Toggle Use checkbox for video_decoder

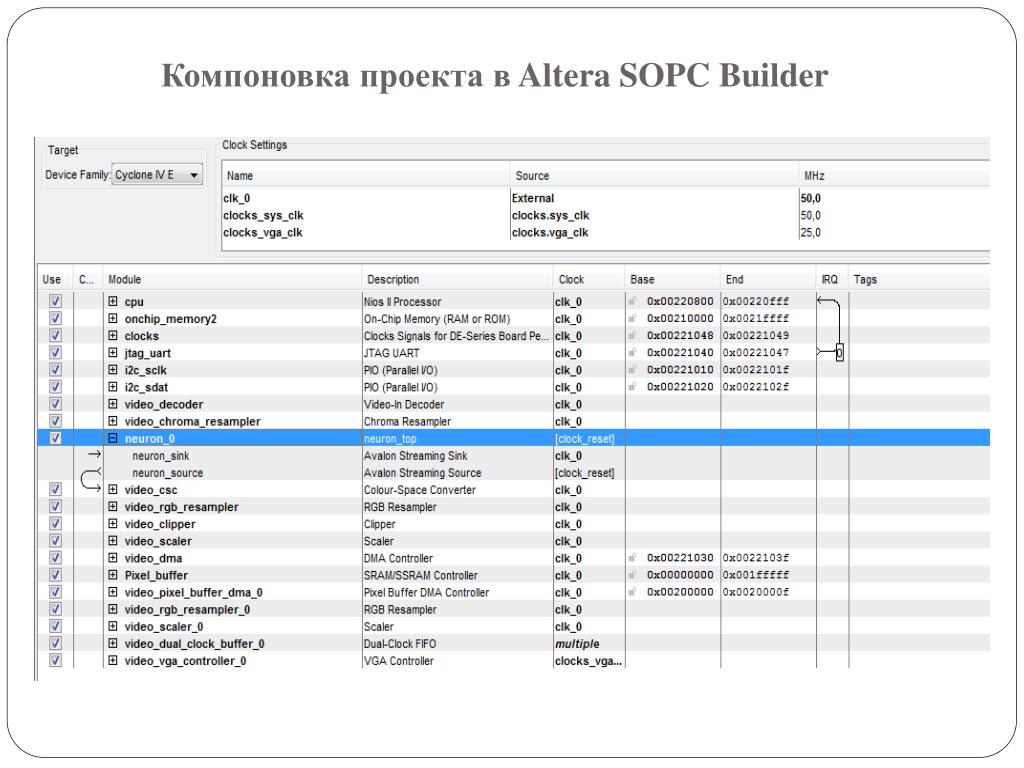[56, 404]
